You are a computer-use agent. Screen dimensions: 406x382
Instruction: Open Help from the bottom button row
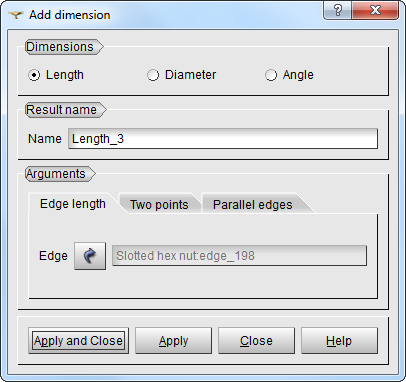click(x=339, y=341)
